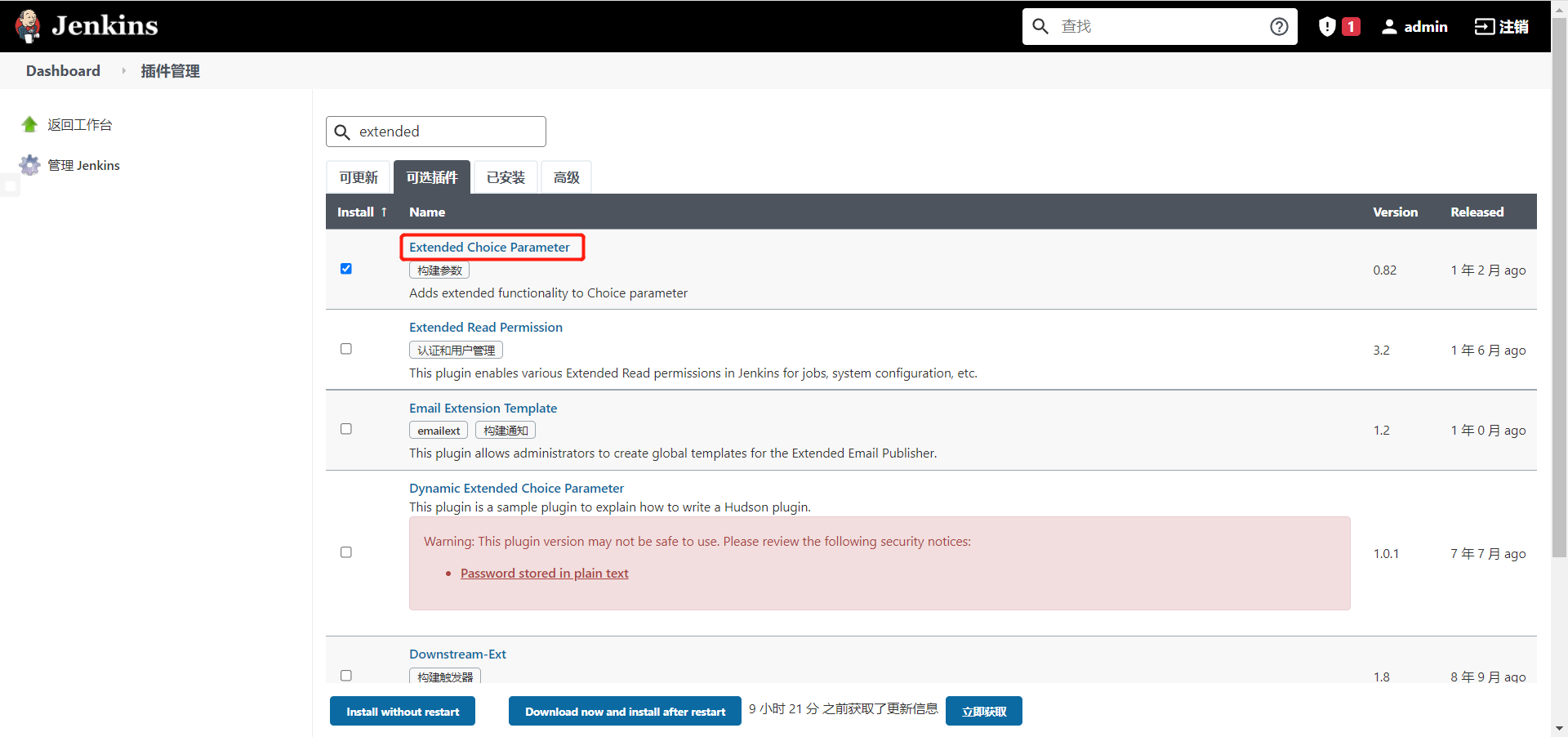
Task: Click Install without restart button
Action: (403, 712)
